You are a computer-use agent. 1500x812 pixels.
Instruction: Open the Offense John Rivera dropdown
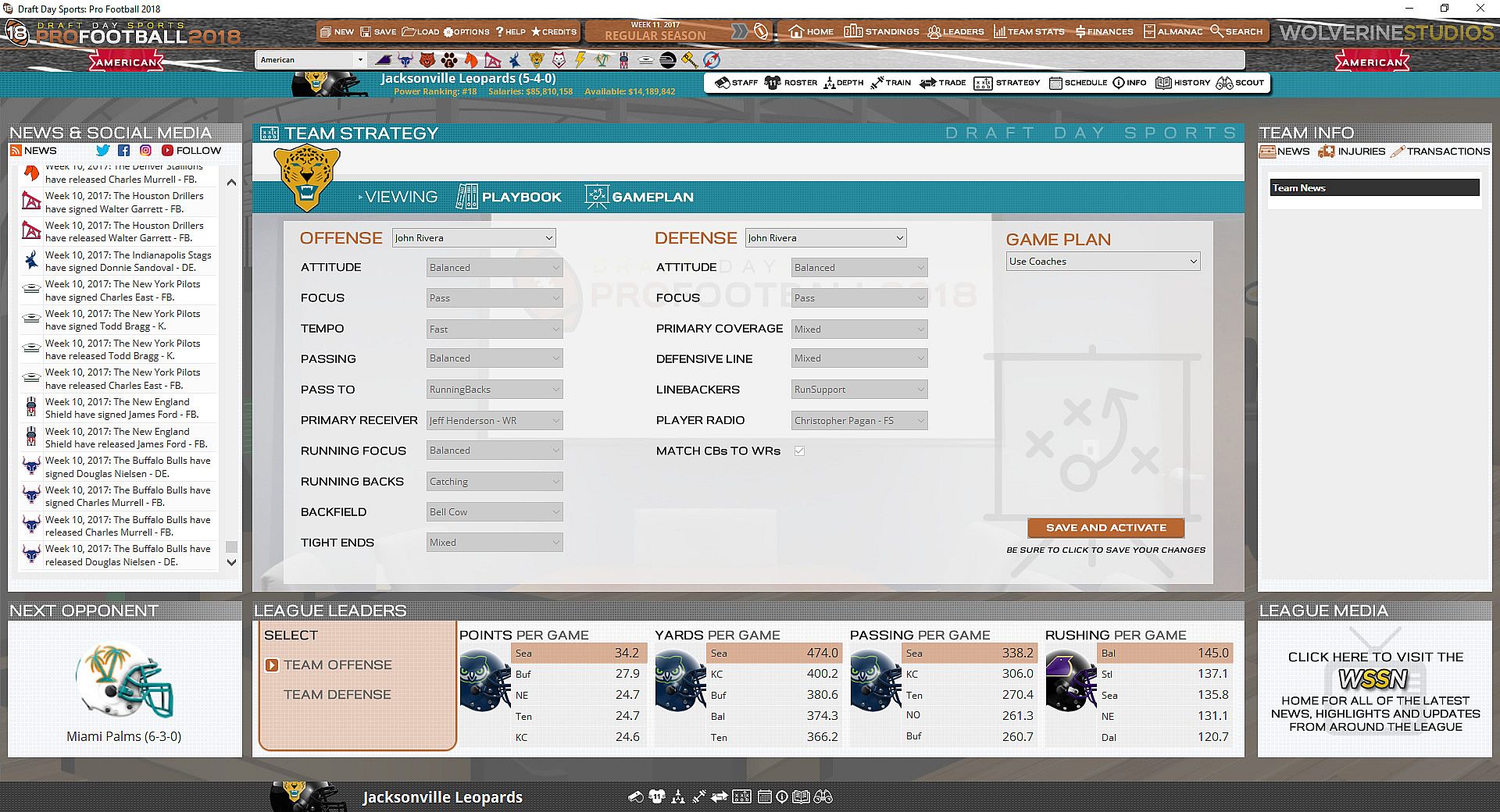pos(473,238)
